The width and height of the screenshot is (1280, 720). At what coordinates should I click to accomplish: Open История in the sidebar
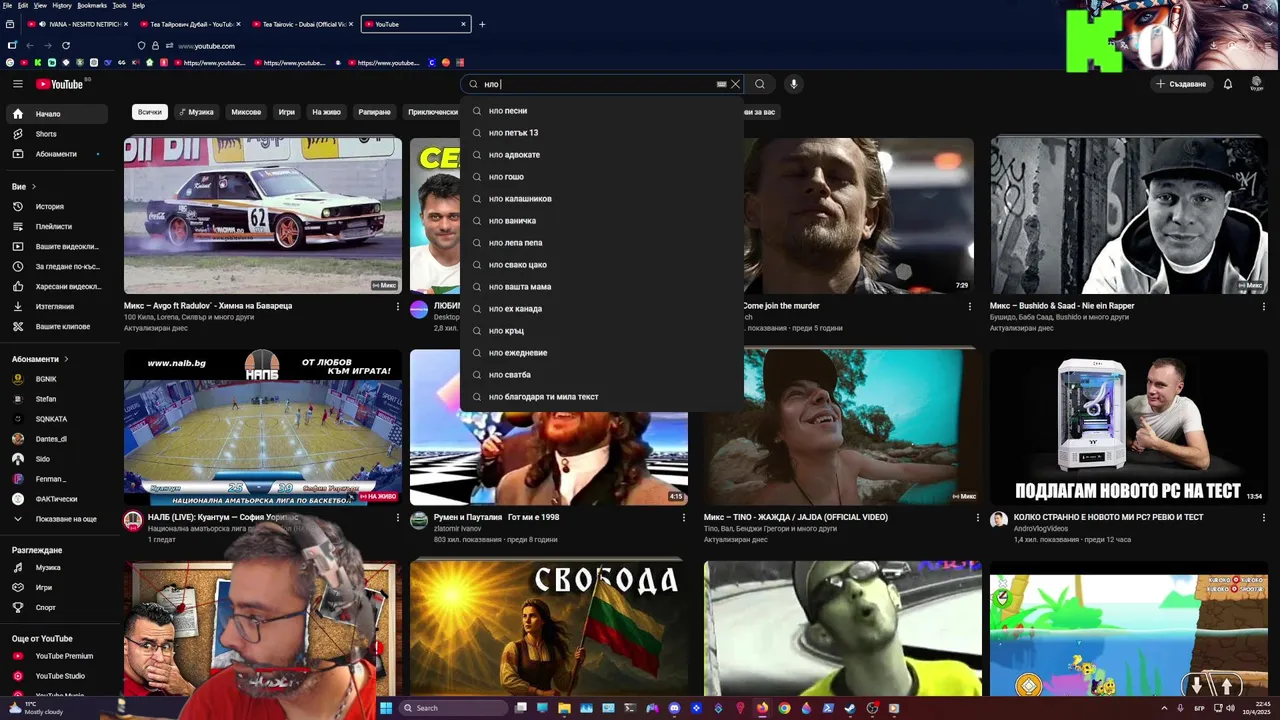tap(57, 207)
